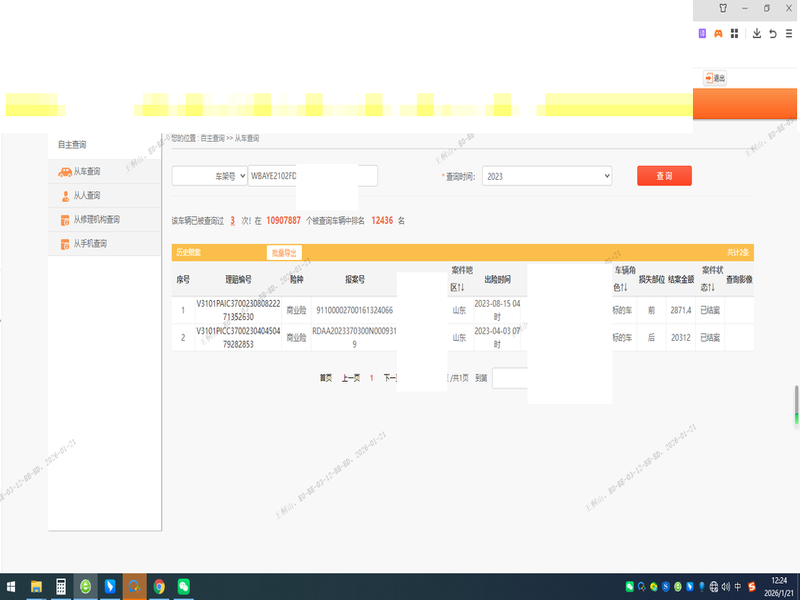Open the four-square apps grid icon
This screenshot has width=800, height=600.
pyautogui.click(x=734, y=33)
